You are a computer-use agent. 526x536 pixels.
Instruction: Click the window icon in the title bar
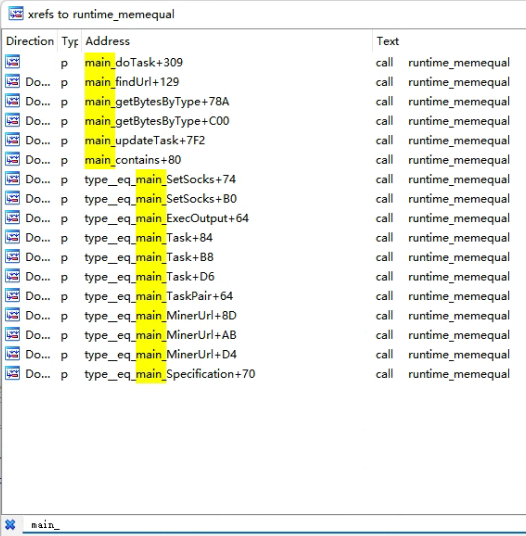coord(16,14)
